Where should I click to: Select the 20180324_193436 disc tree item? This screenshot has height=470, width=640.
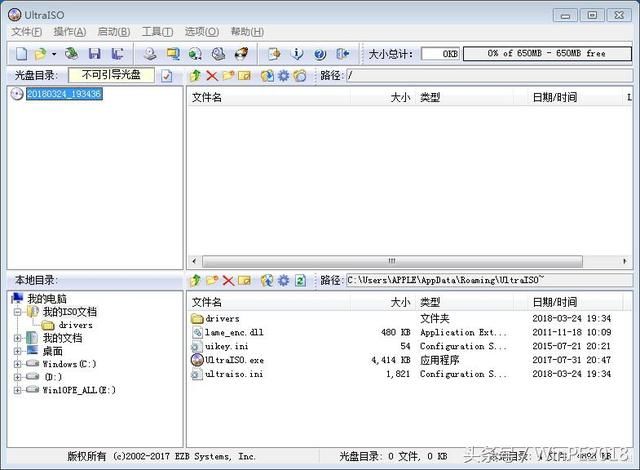tap(64, 94)
